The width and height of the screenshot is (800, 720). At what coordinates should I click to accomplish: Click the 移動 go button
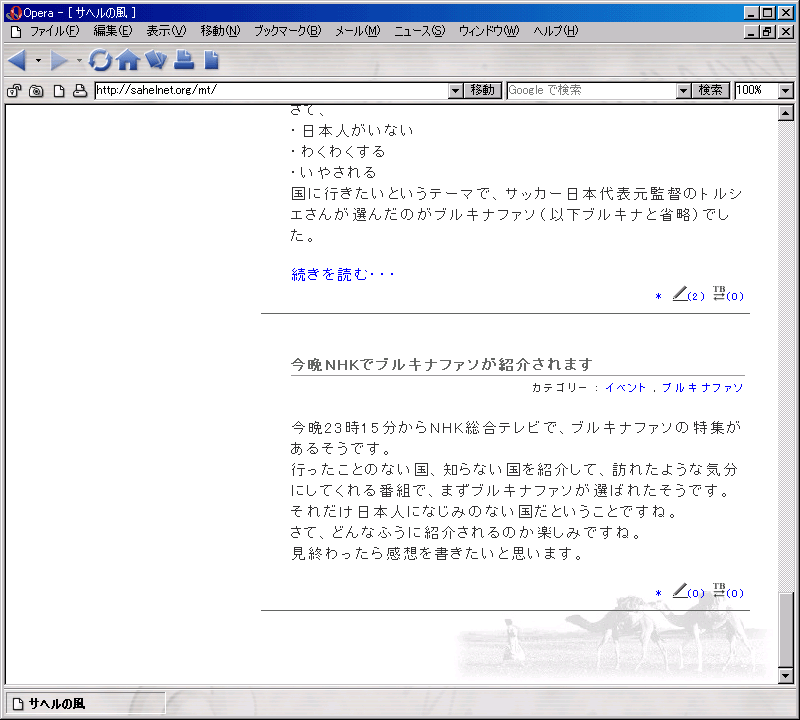483,91
